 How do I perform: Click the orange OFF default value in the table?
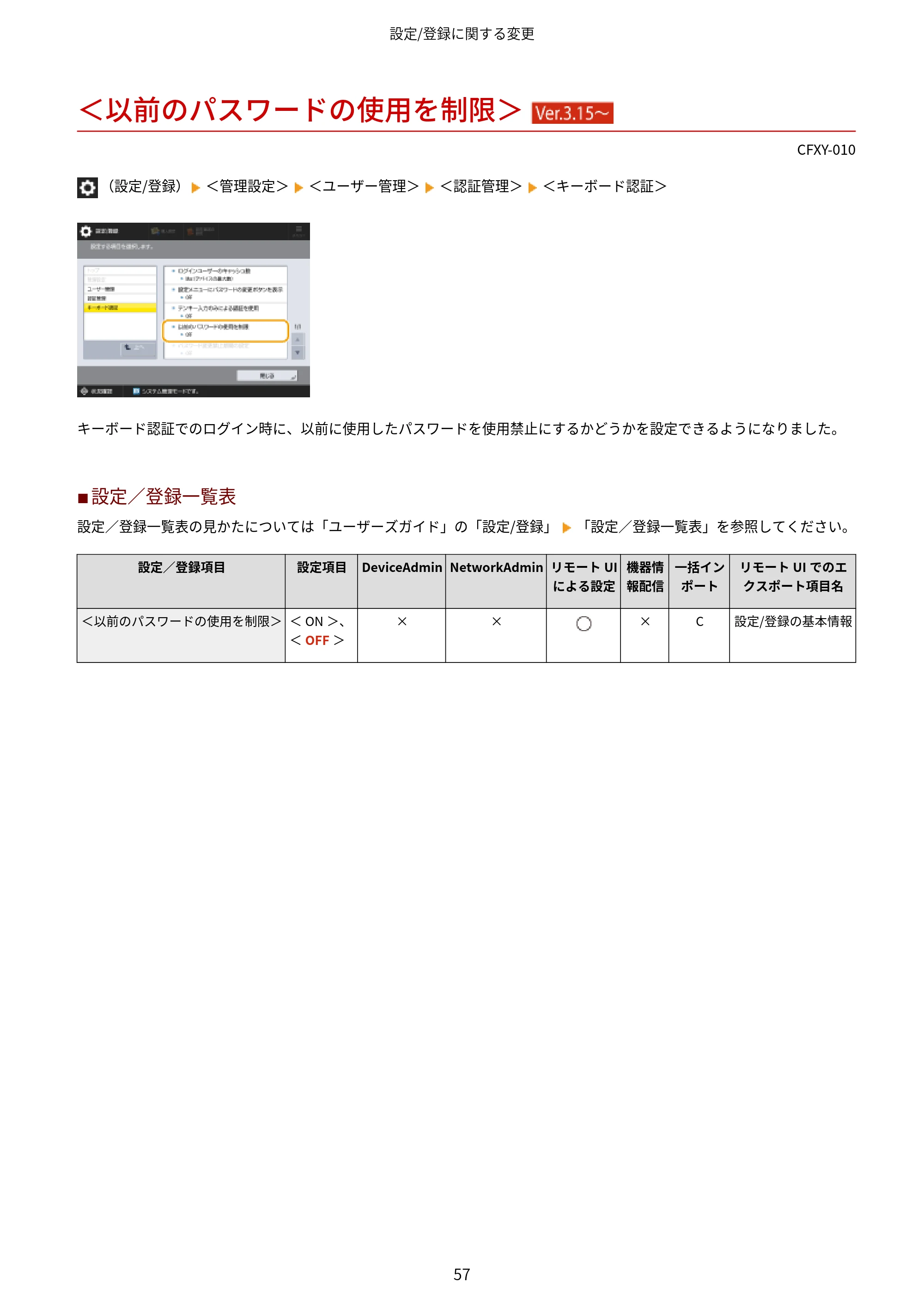click(x=317, y=641)
